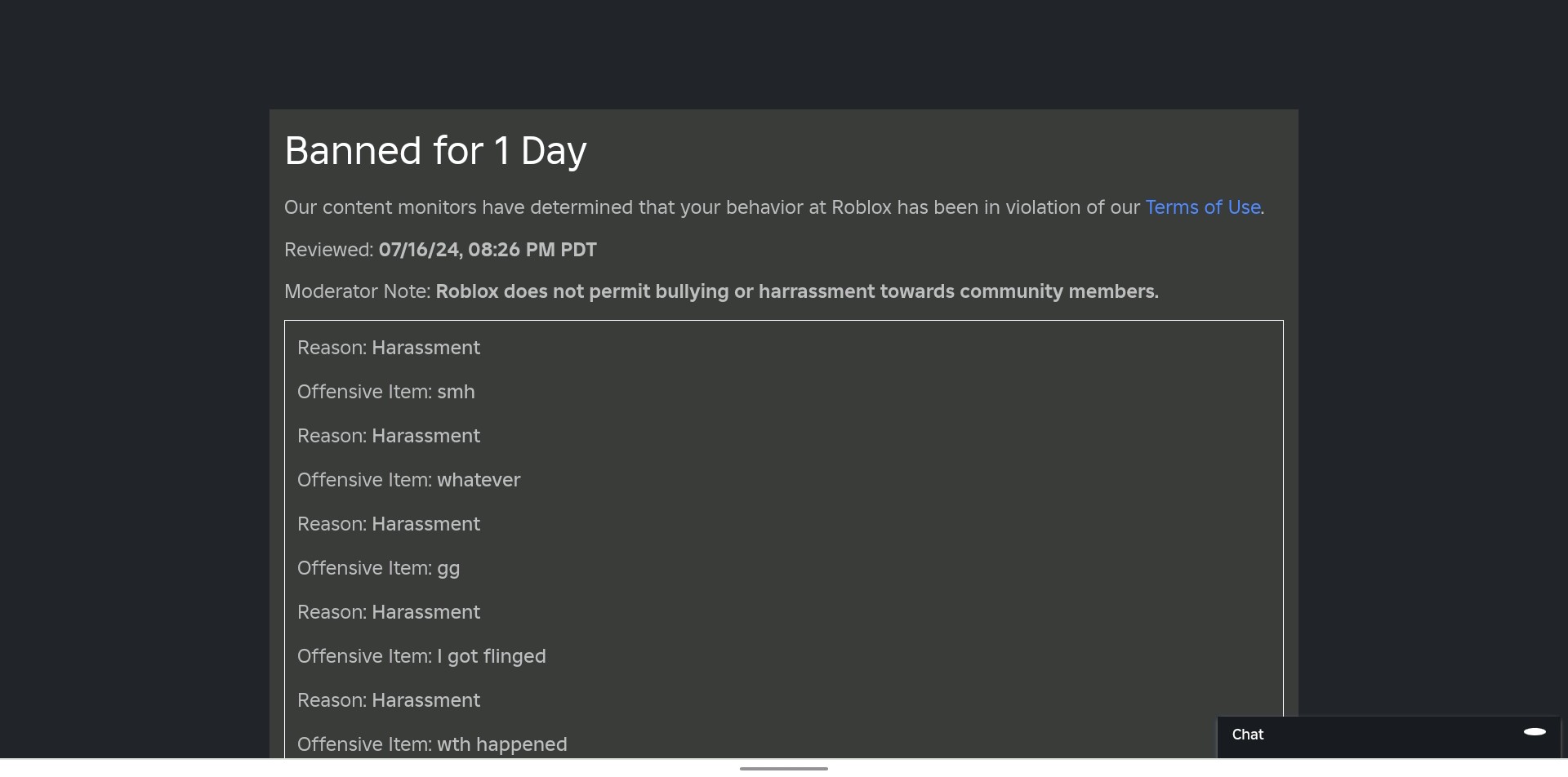This screenshot has width=1568, height=777.
Task: Click the bottom gesture handle bar
Action: pos(783,768)
